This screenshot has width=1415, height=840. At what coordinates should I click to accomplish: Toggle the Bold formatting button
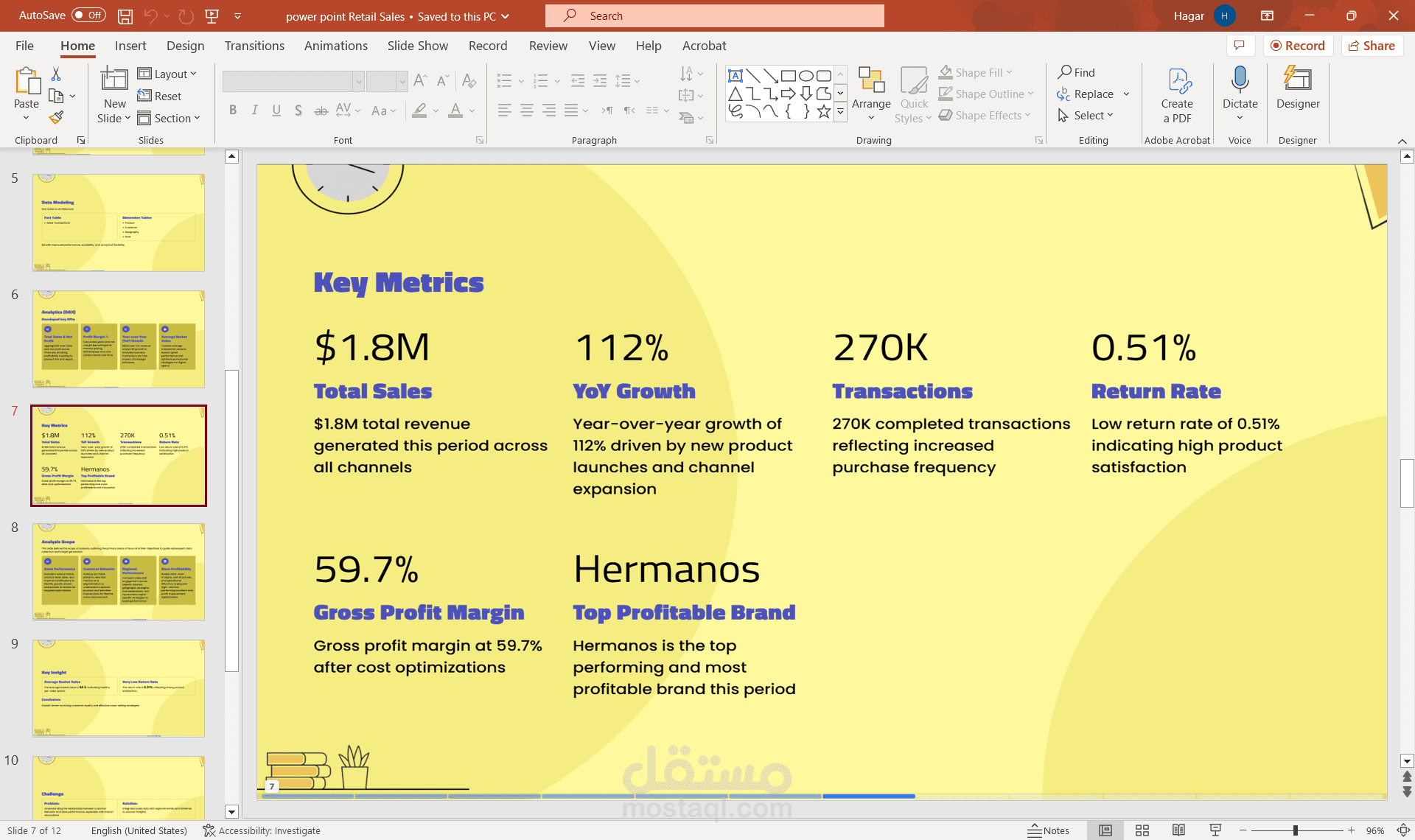(233, 111)
